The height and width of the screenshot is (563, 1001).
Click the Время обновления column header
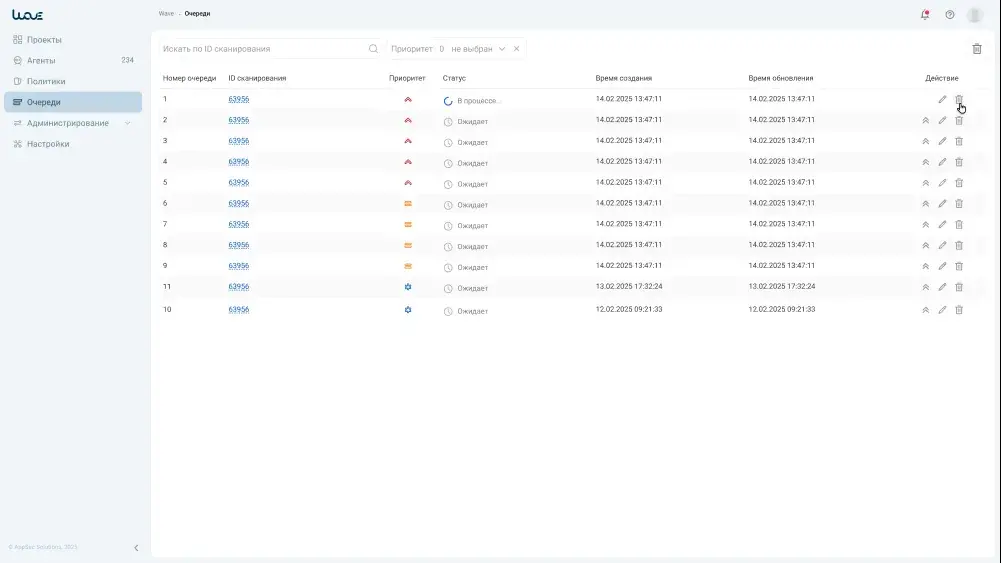(781, 78)
